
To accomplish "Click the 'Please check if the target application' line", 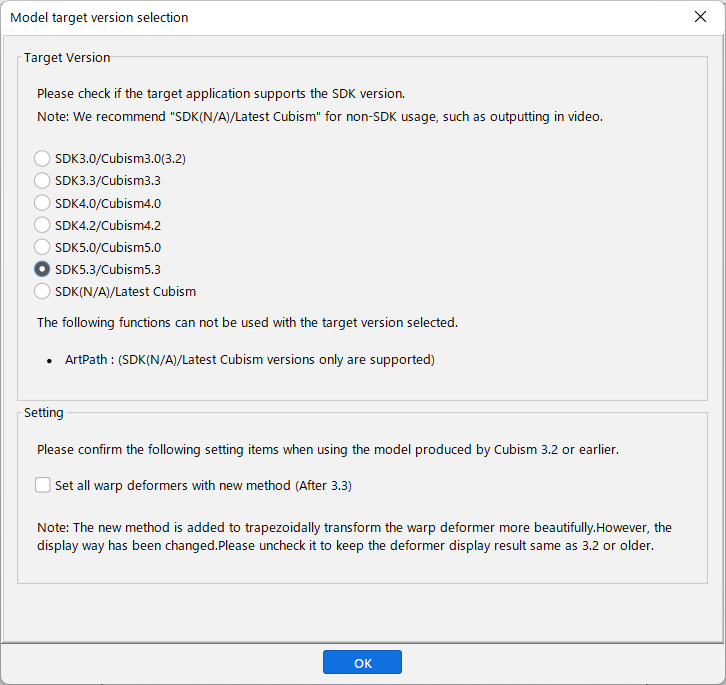I will point(220,93).
